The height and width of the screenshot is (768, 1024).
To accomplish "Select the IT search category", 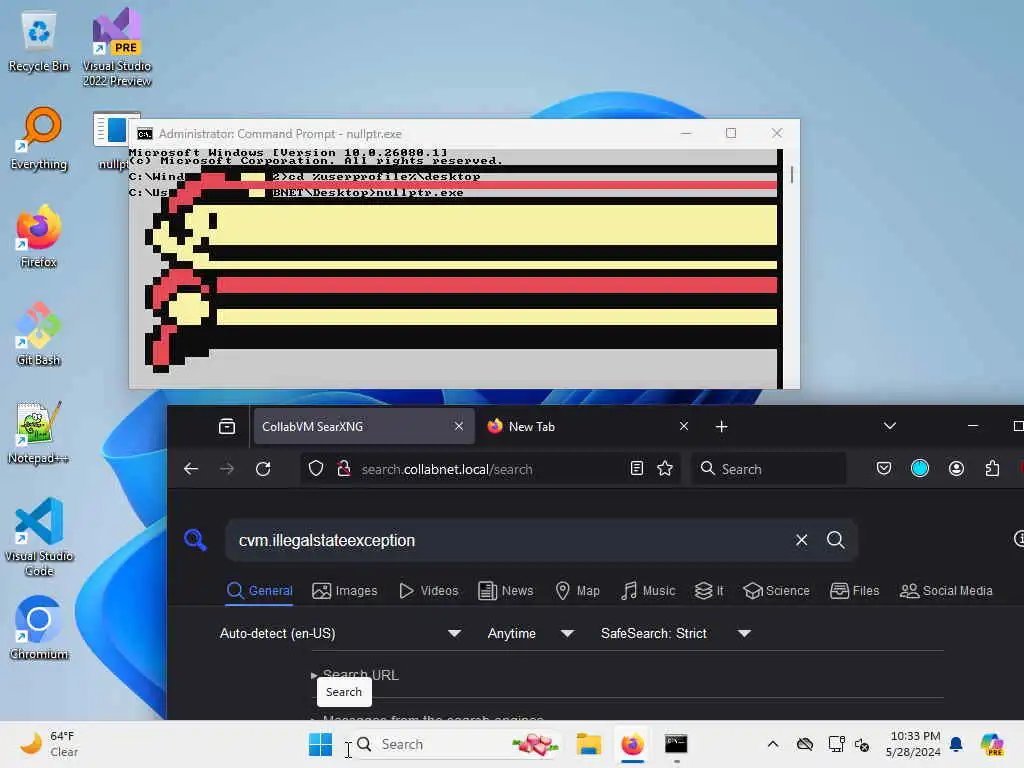I will (x=709, y=590).
